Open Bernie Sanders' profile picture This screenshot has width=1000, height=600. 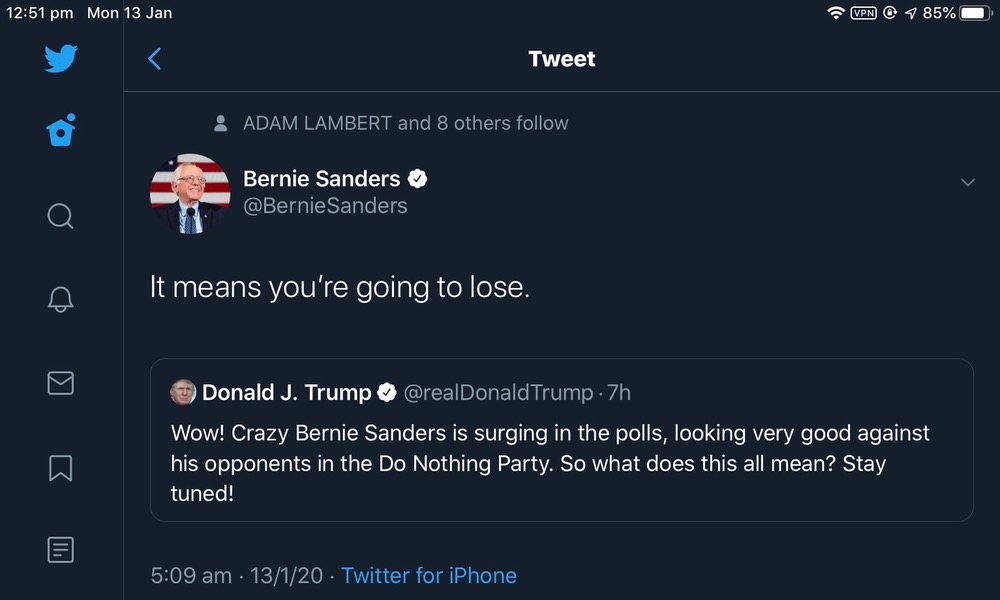pyautogui.click(x=190, y=194)
